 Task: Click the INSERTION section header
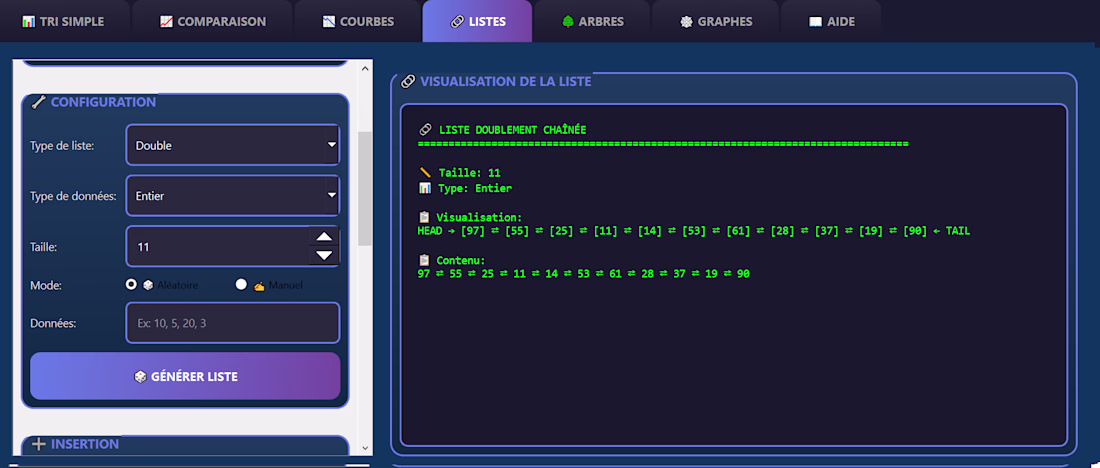click(x=85, y=444)
